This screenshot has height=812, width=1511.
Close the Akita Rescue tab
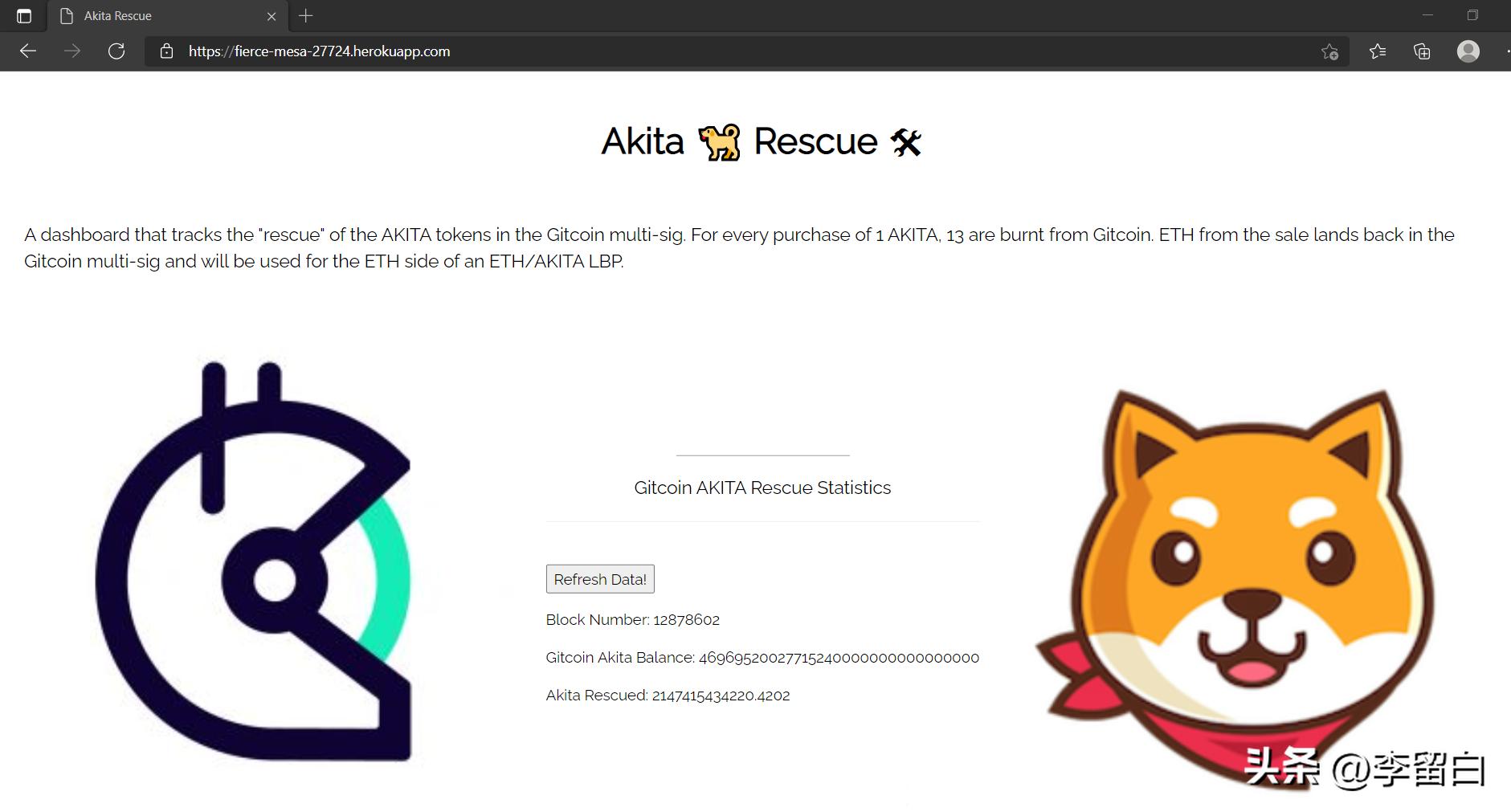pos(272,16)
